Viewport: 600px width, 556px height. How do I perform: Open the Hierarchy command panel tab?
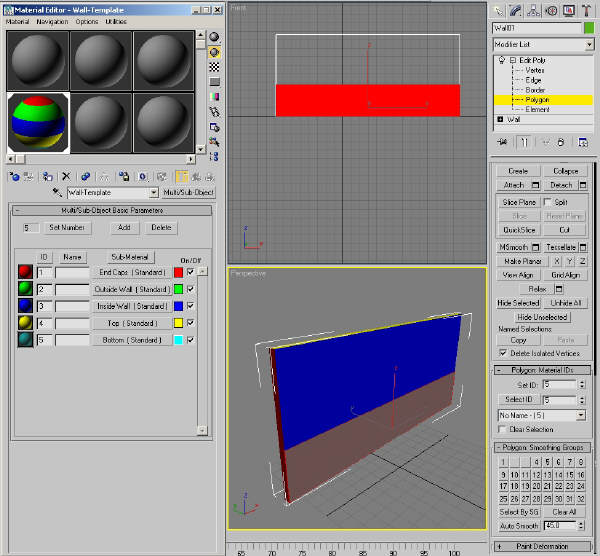533,11
